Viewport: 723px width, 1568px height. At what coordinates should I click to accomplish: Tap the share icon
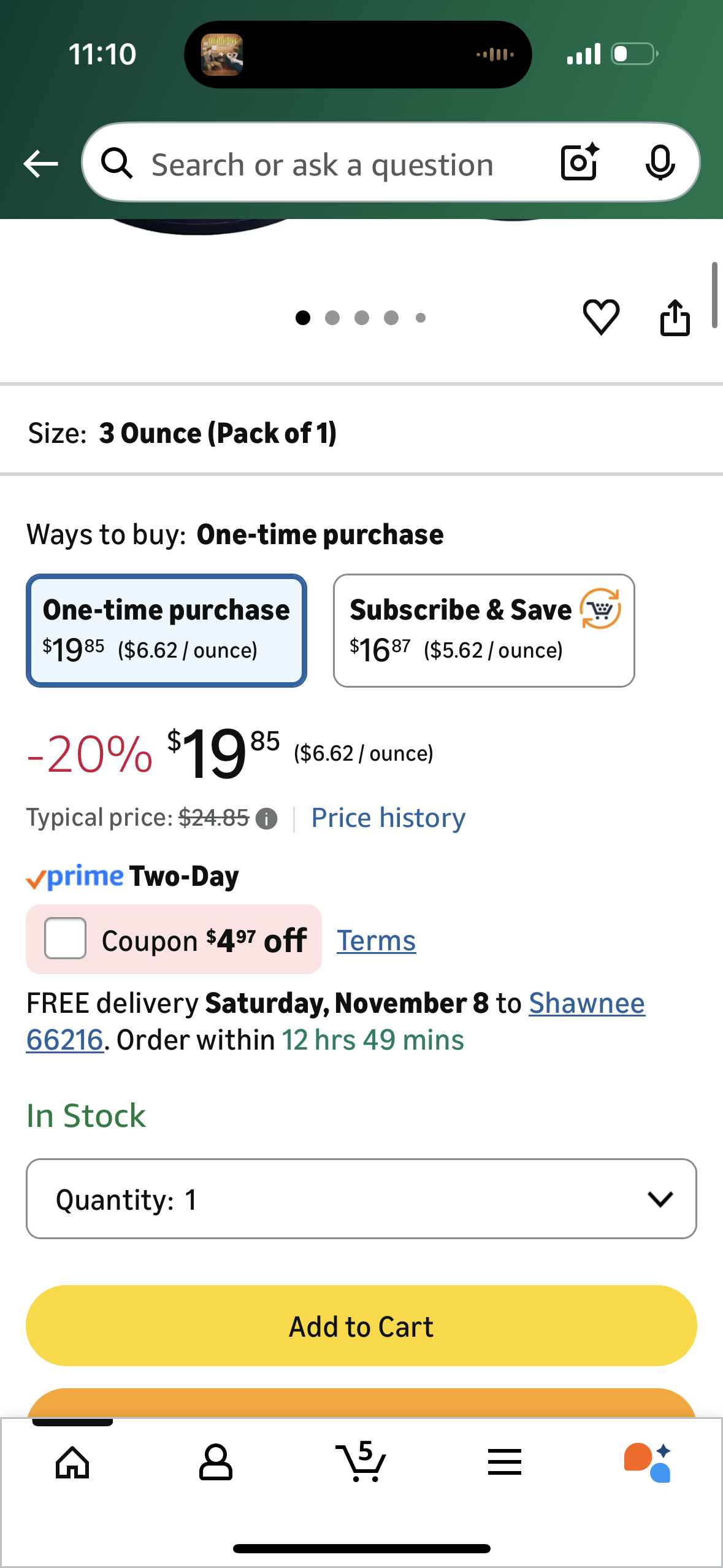(675, 318)
